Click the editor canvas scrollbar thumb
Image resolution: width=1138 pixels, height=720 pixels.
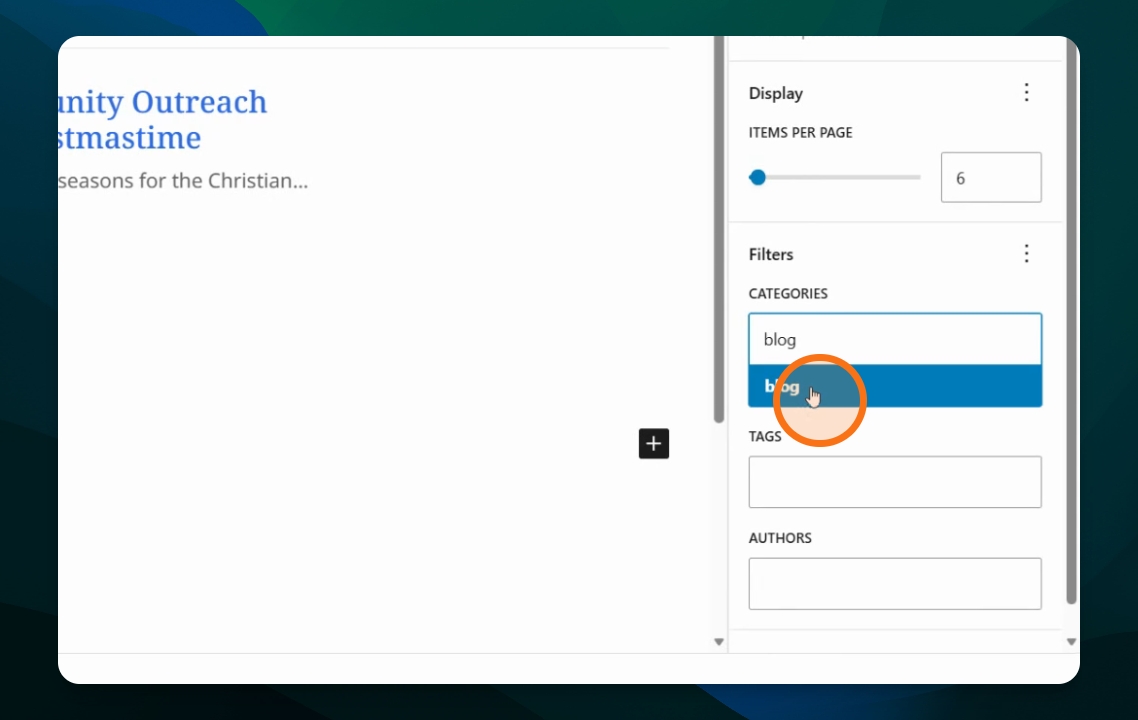click(x=719, y=229)
